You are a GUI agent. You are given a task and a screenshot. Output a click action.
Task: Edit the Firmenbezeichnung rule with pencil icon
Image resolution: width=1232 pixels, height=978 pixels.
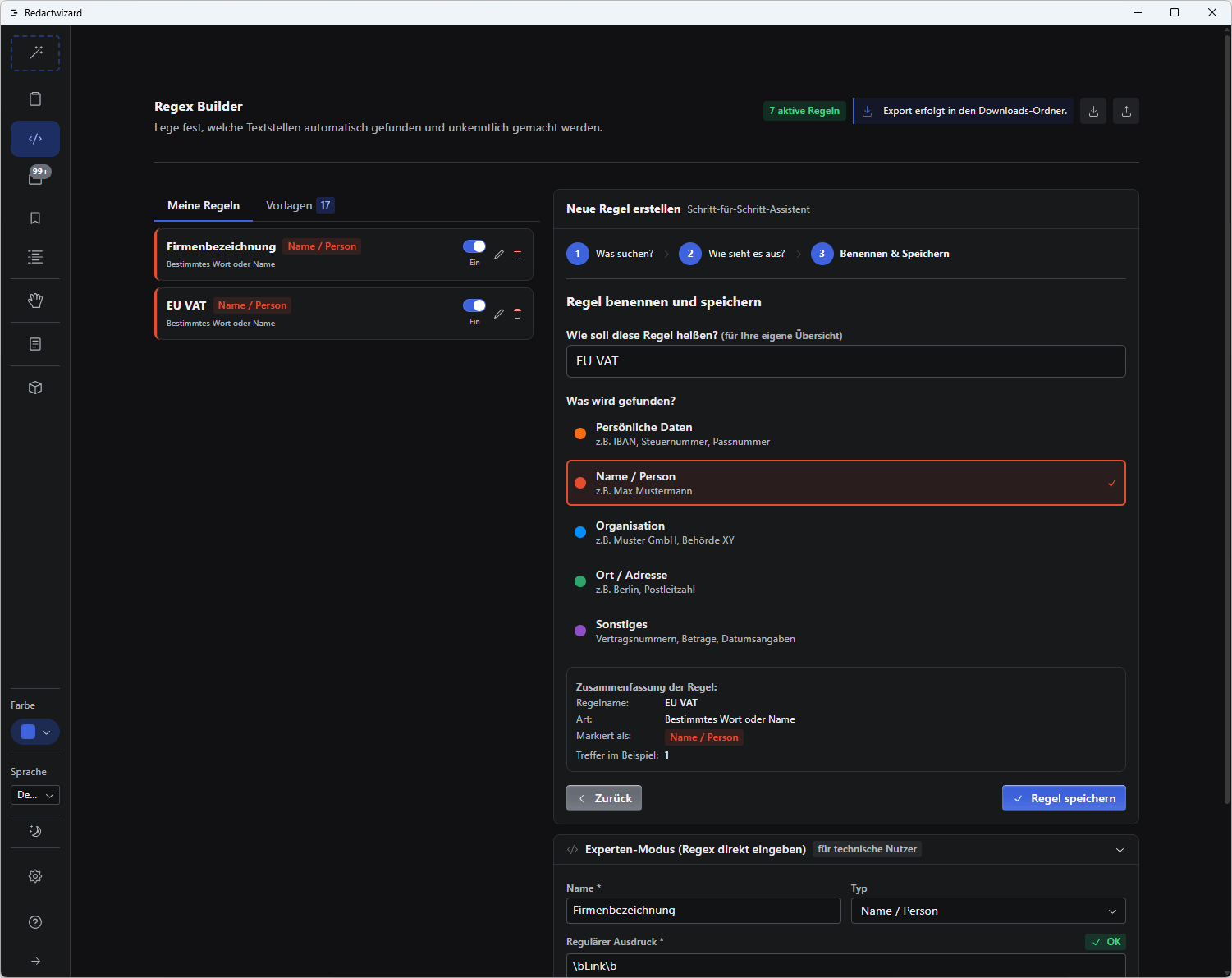(x=499, y=255)
